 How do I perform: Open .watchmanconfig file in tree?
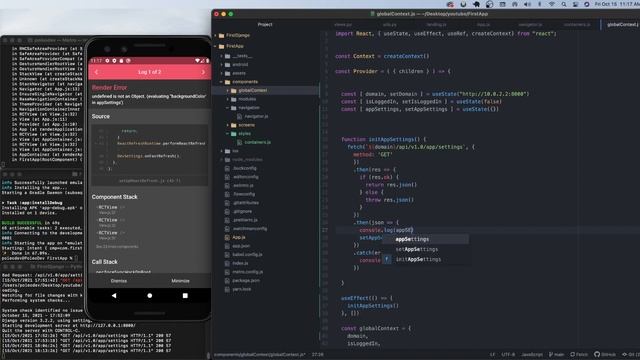249,229
